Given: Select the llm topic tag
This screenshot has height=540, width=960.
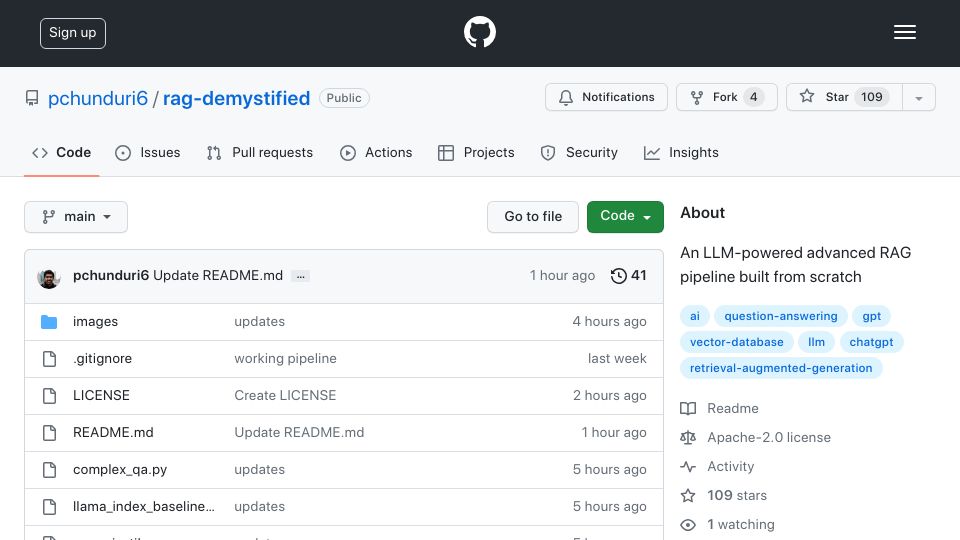Looking at the screenshot, I should coord(816,342).
